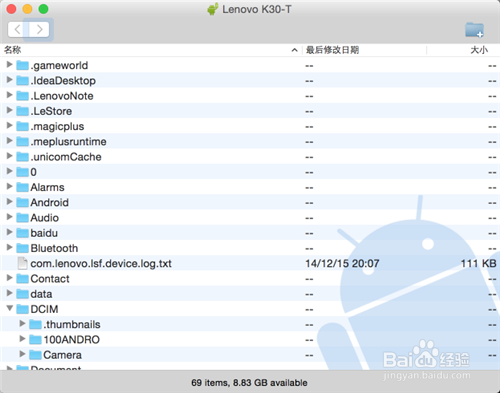Image resolution: width=500 pixels, height=393 pixels.
Task: Expand the Camera subfolder
Action: pyautogui.click(x=22, y=354)
